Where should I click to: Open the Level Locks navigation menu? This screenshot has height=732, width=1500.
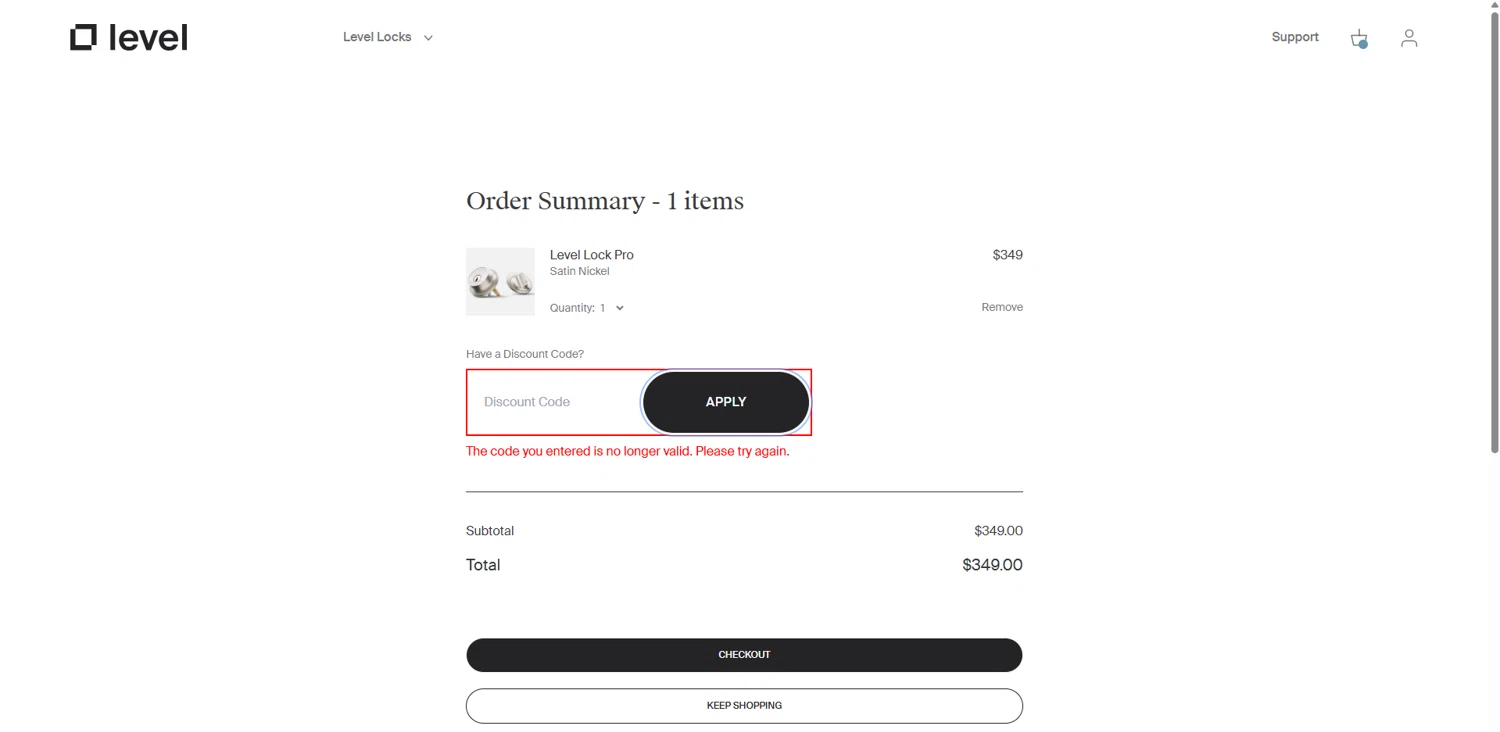377,37
